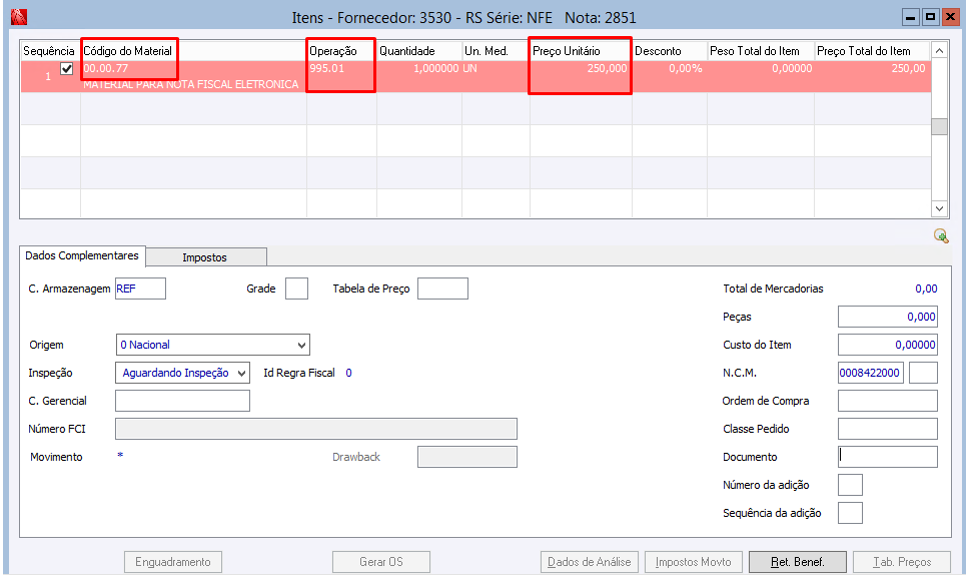Click quantity cell 1,000000
This screenshot has height=579, width=966.
point(436,68)
